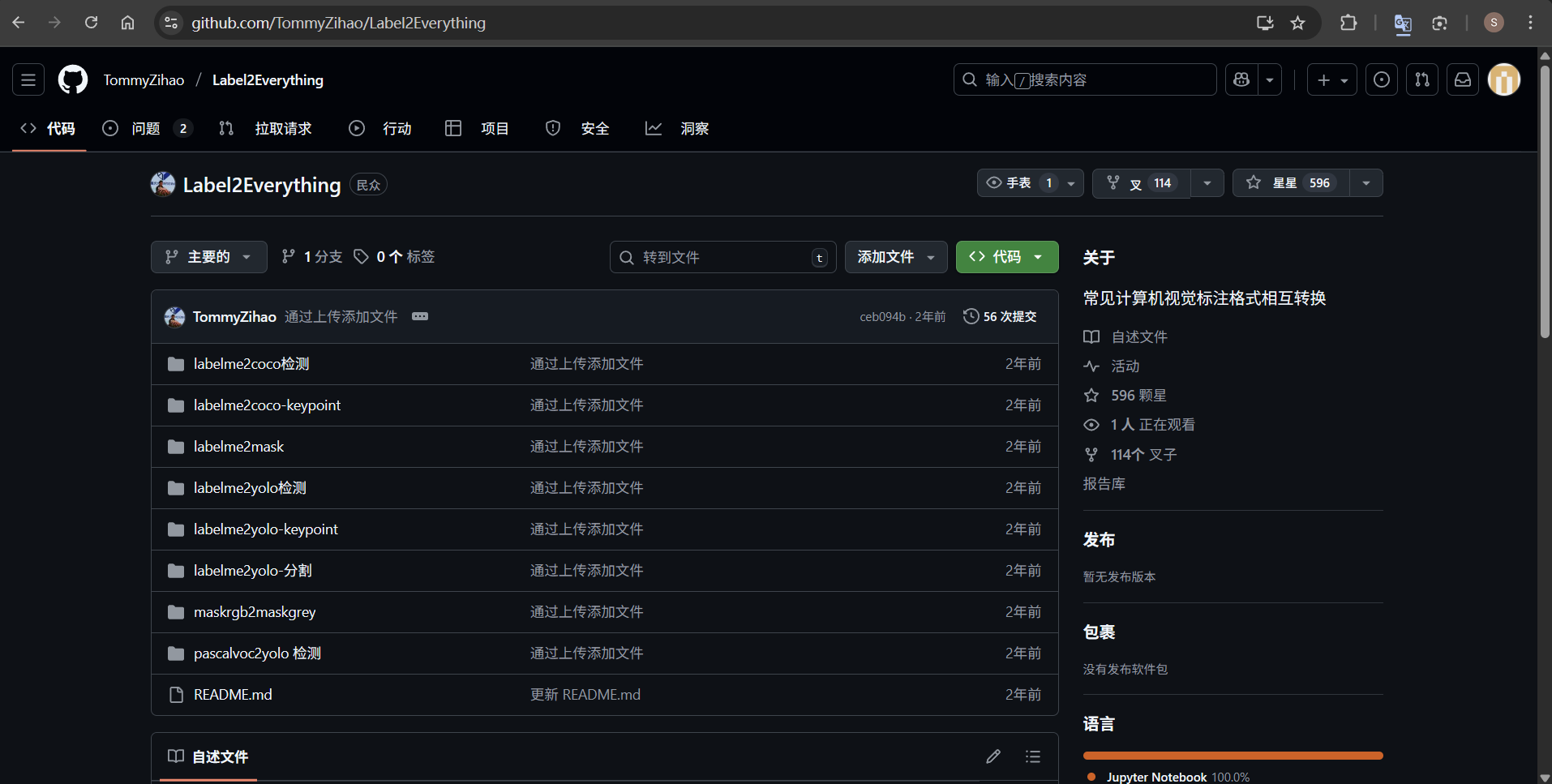
Task: Open the README outline list icon
Action: coord(1032,756)
